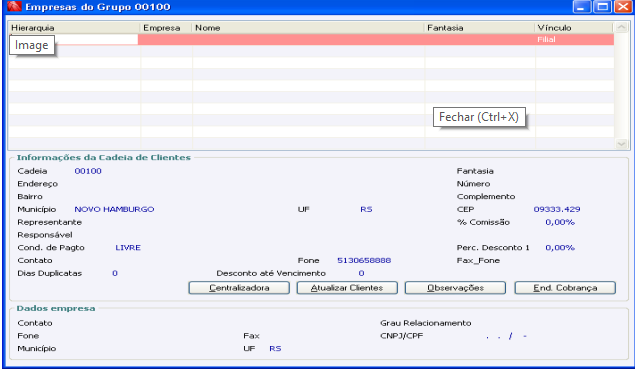Minimize the Empresas do Grupo window
Screen dimensions: 635x371
(x=582, y=6)
